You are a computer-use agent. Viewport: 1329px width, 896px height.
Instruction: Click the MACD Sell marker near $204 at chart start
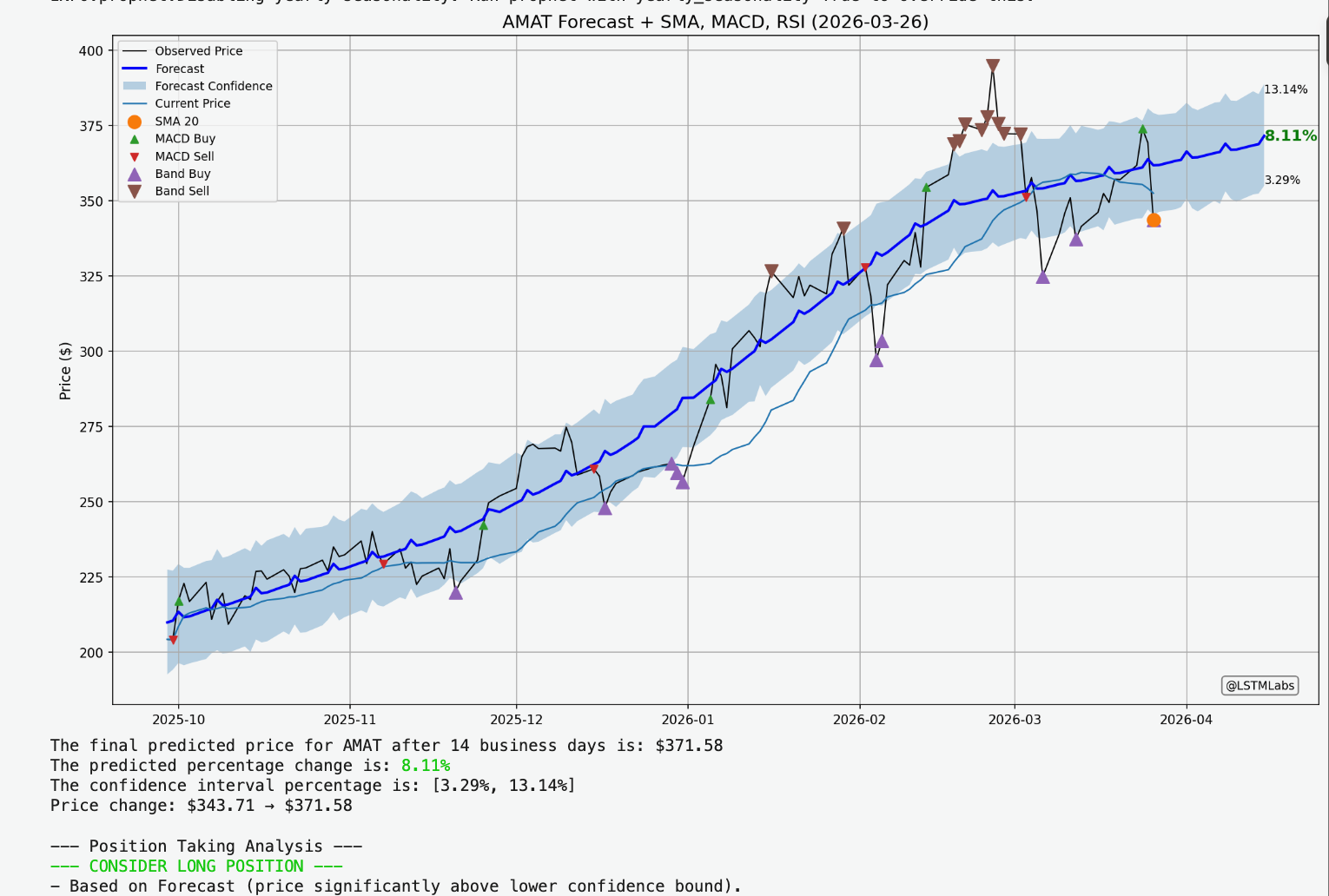click(173, 640)
